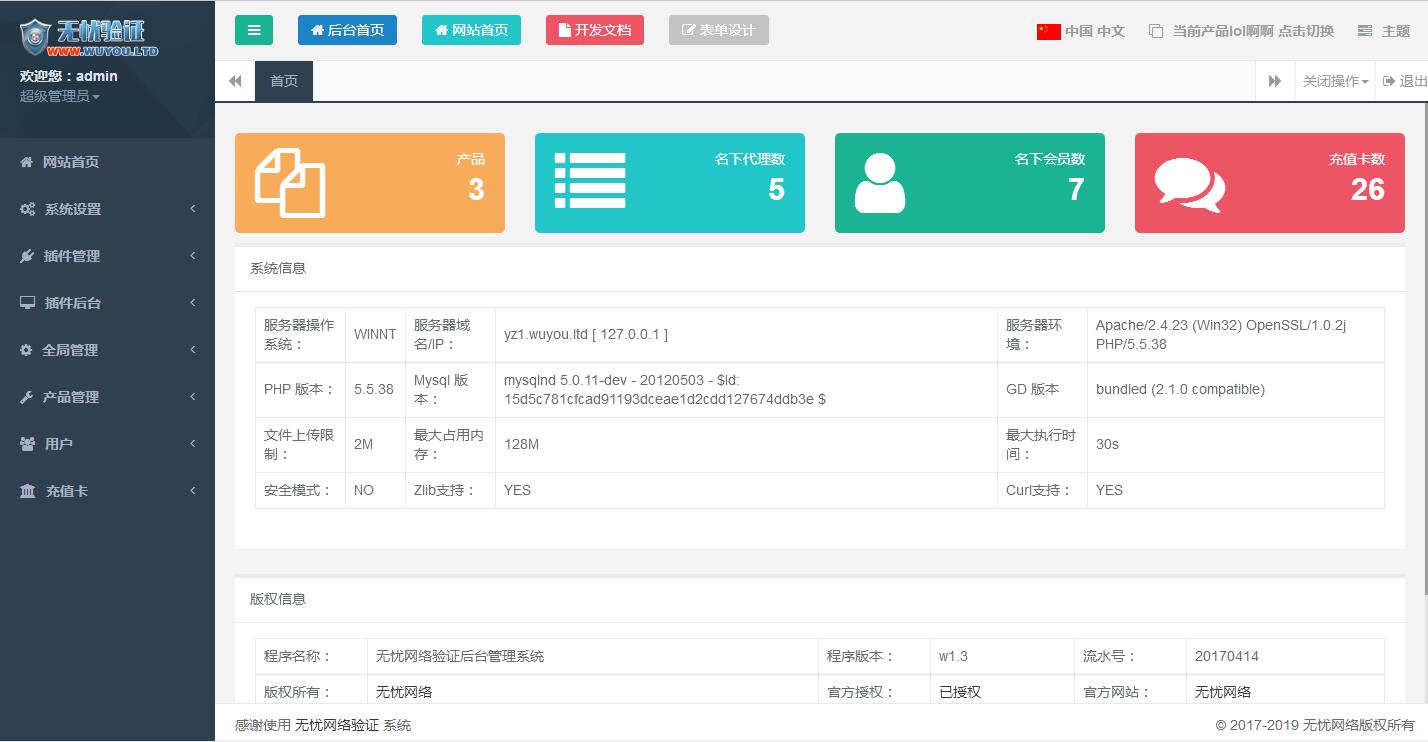The image size is (1428, 742).
Task: Click the 名下会员数 person icon
Action: [x=879, y=183]
